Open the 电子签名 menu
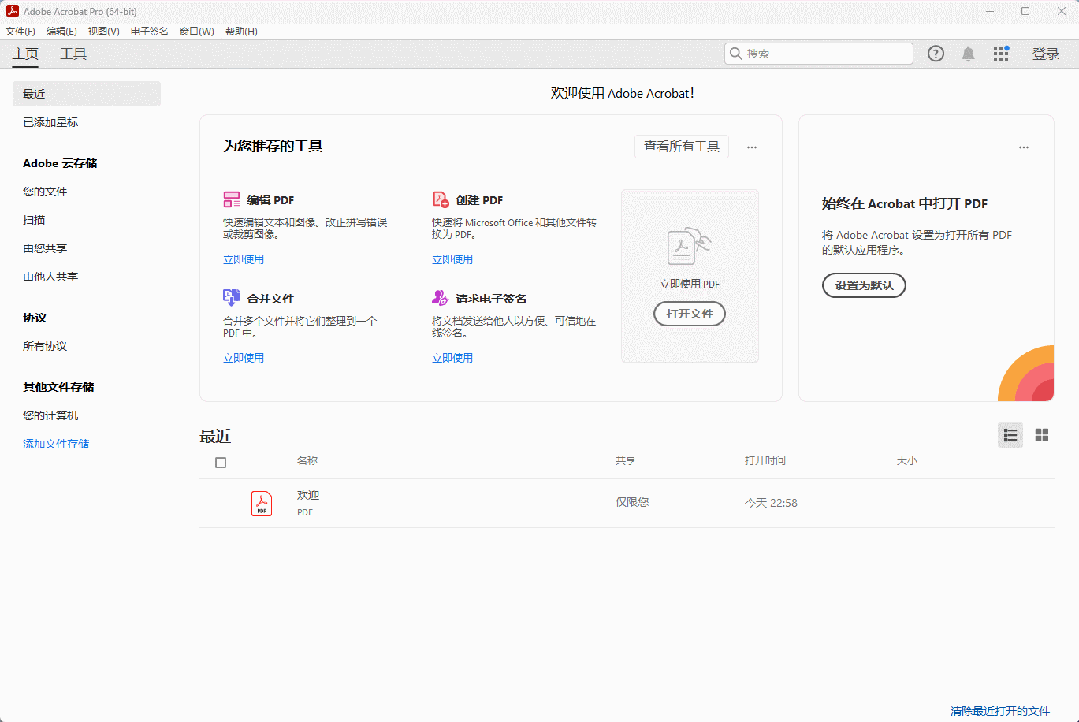This screenshot has height=722, width=1079. 149,31
